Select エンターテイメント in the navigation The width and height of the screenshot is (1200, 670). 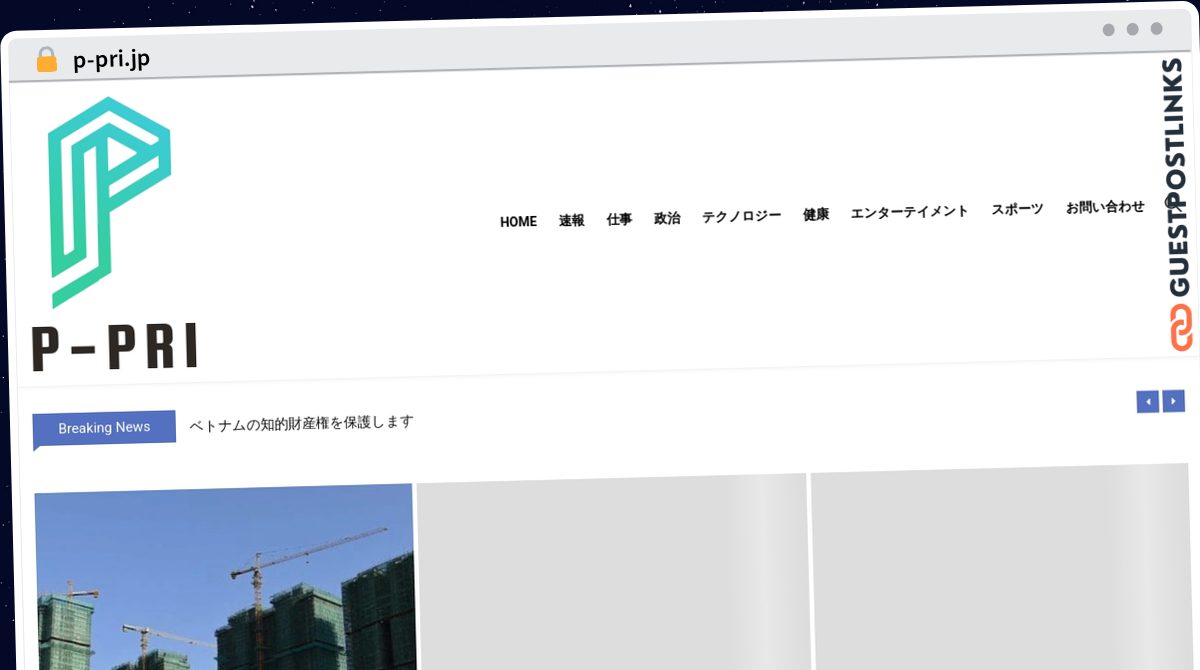(x=909, y=212)
